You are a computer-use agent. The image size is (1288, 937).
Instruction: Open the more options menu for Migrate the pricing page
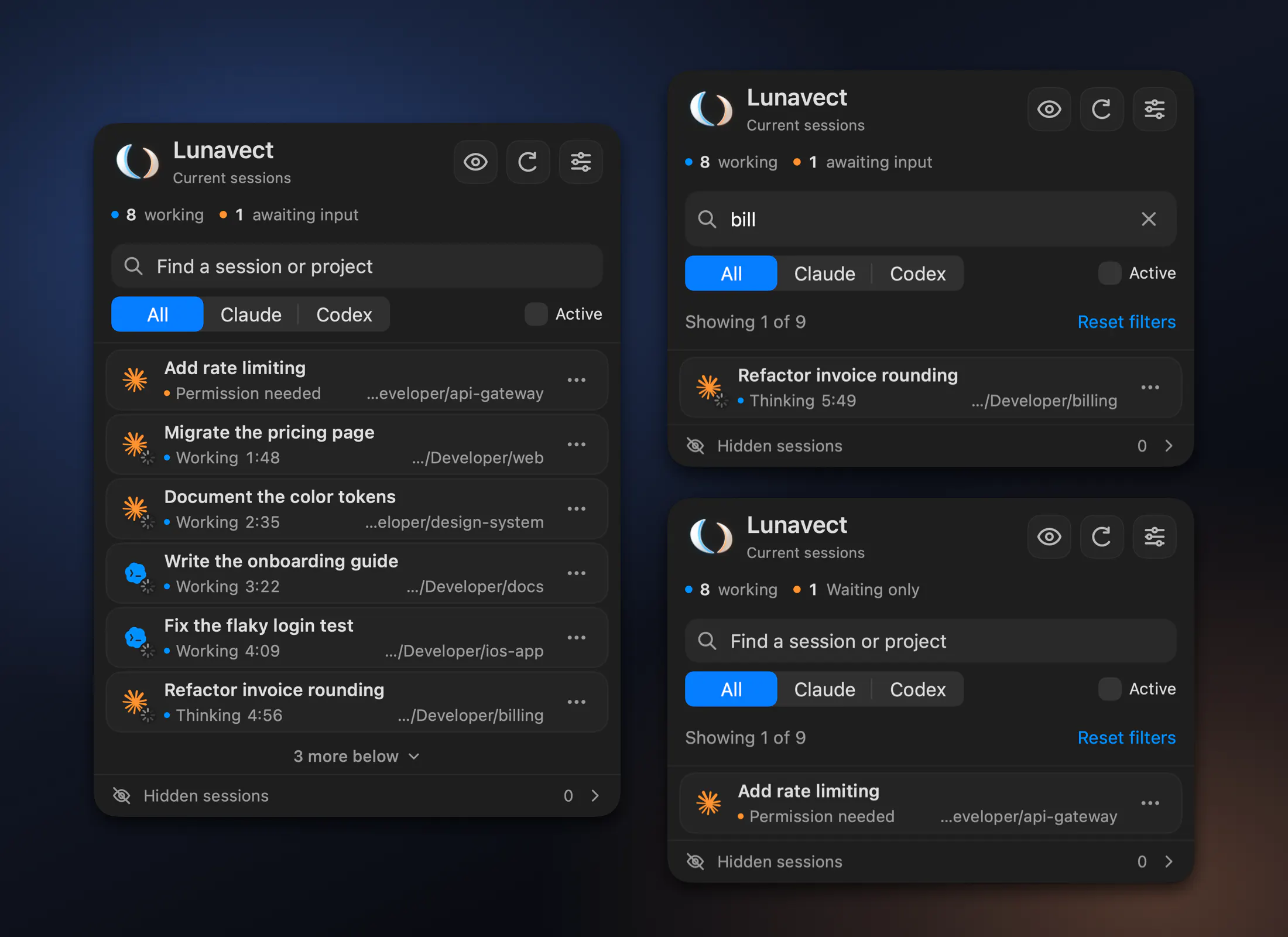point(577,444)
